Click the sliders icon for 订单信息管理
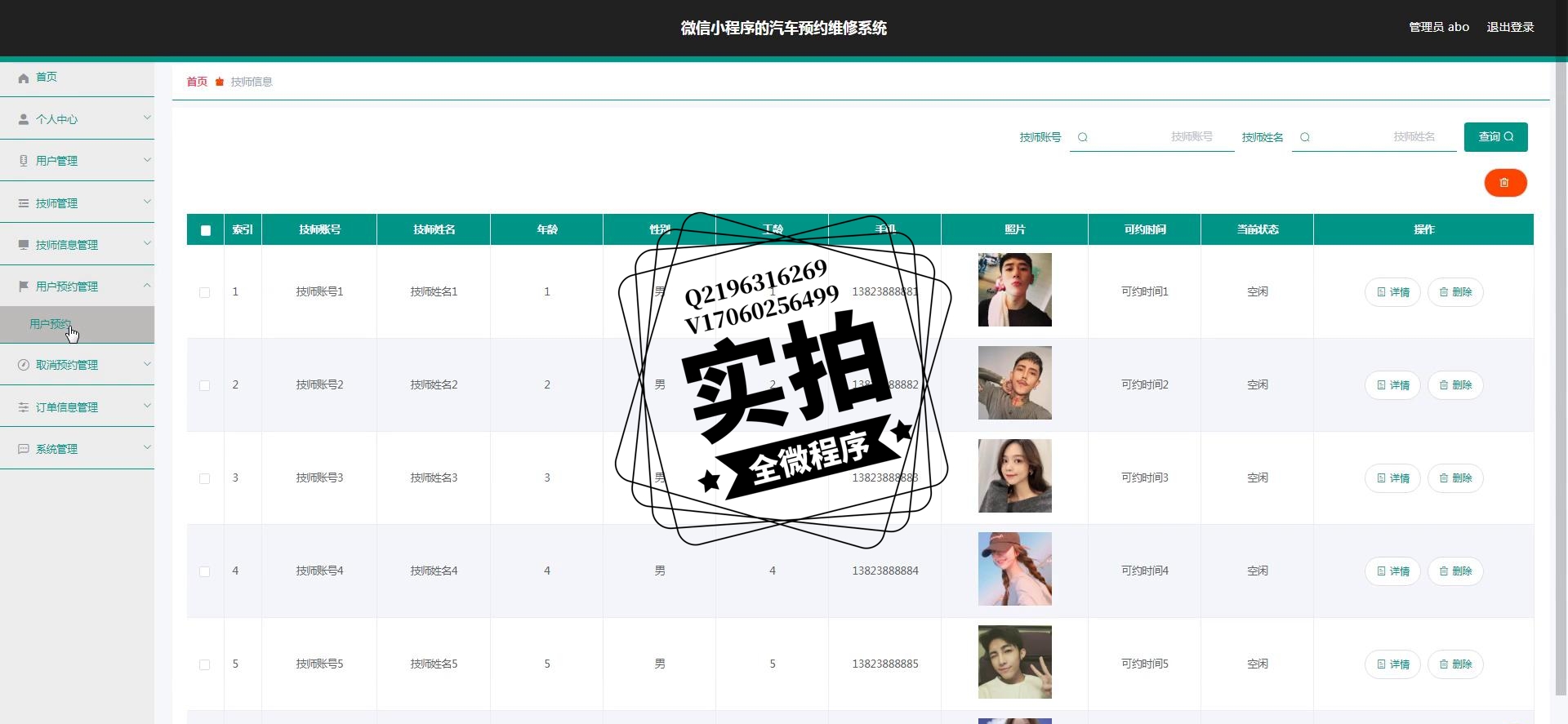 [24, 407]
